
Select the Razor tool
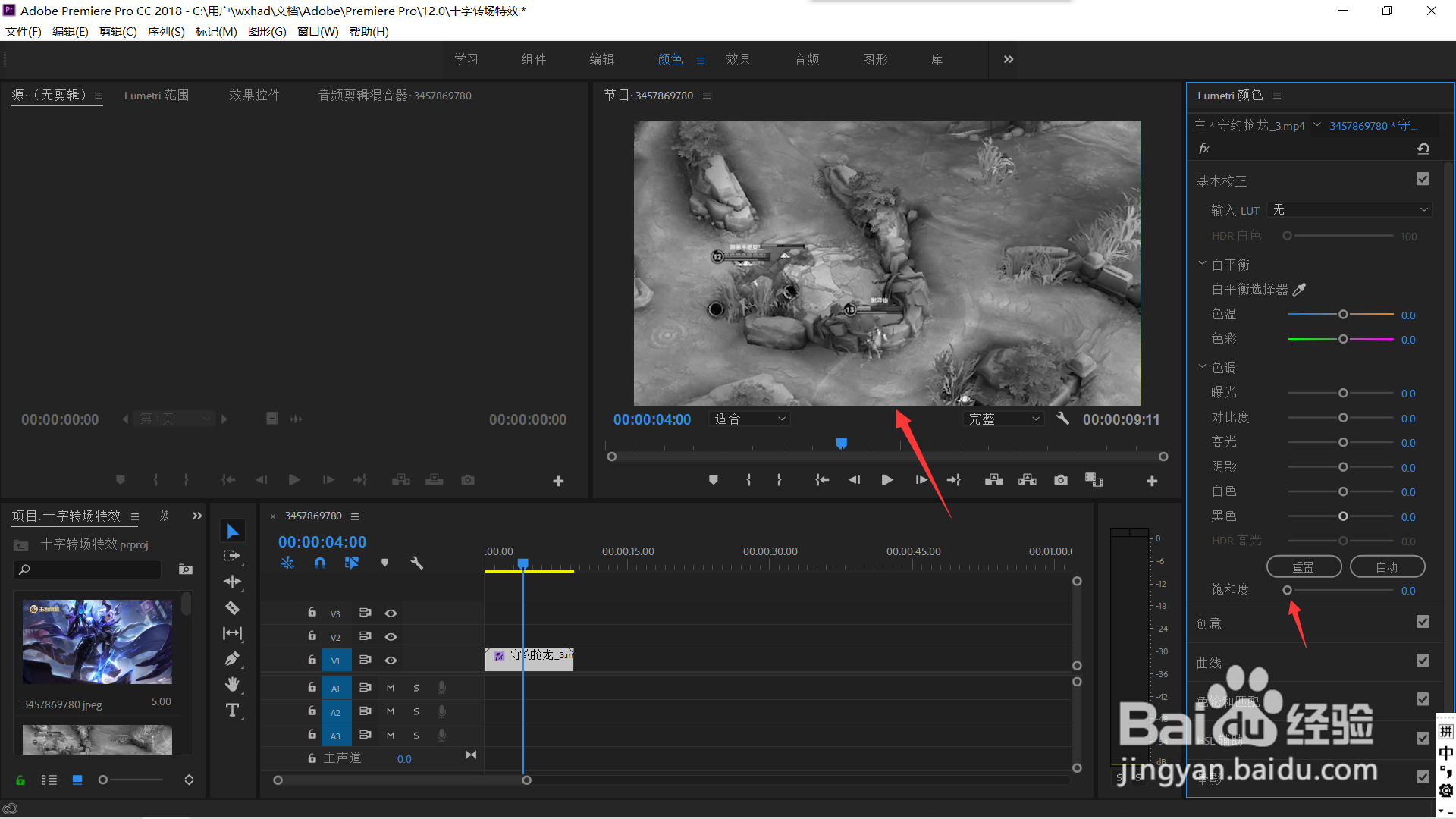pos(232,607)
